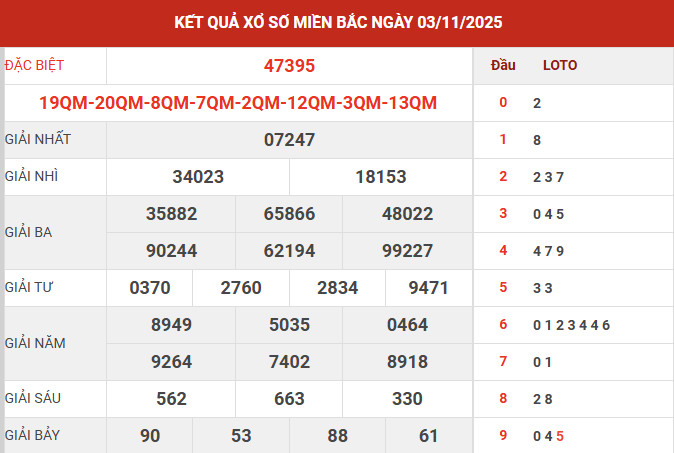The width and height of the screenshot is (674, 453).
Task: Select fifth prize number 8918
Action: tap(407, 362)
